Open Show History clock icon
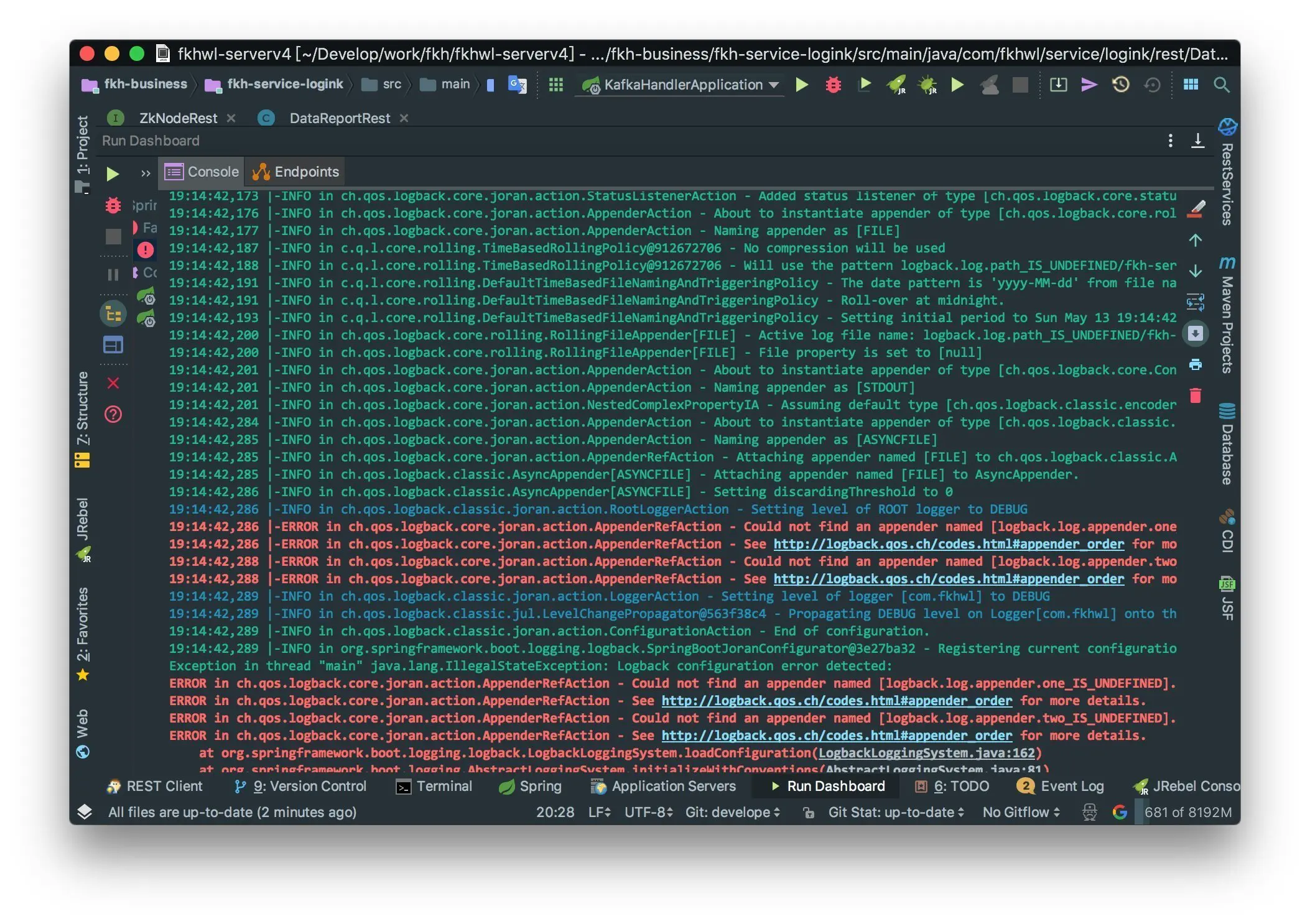This screenshot has width=1310, height=924. (x=1120, y=85)
